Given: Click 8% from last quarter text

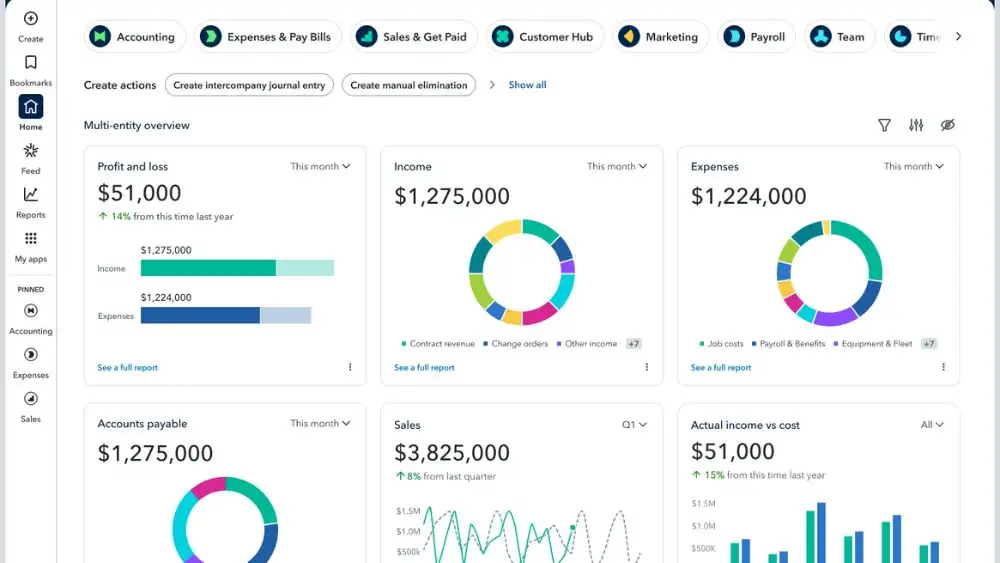Looking at the screenshot, I should click(x=446, y=476).
